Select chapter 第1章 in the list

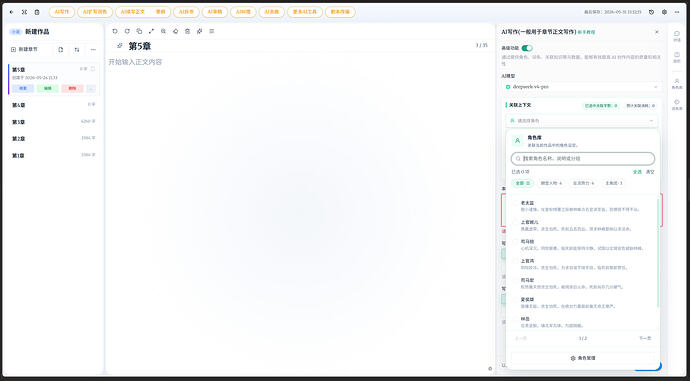(x=54, y=155)
